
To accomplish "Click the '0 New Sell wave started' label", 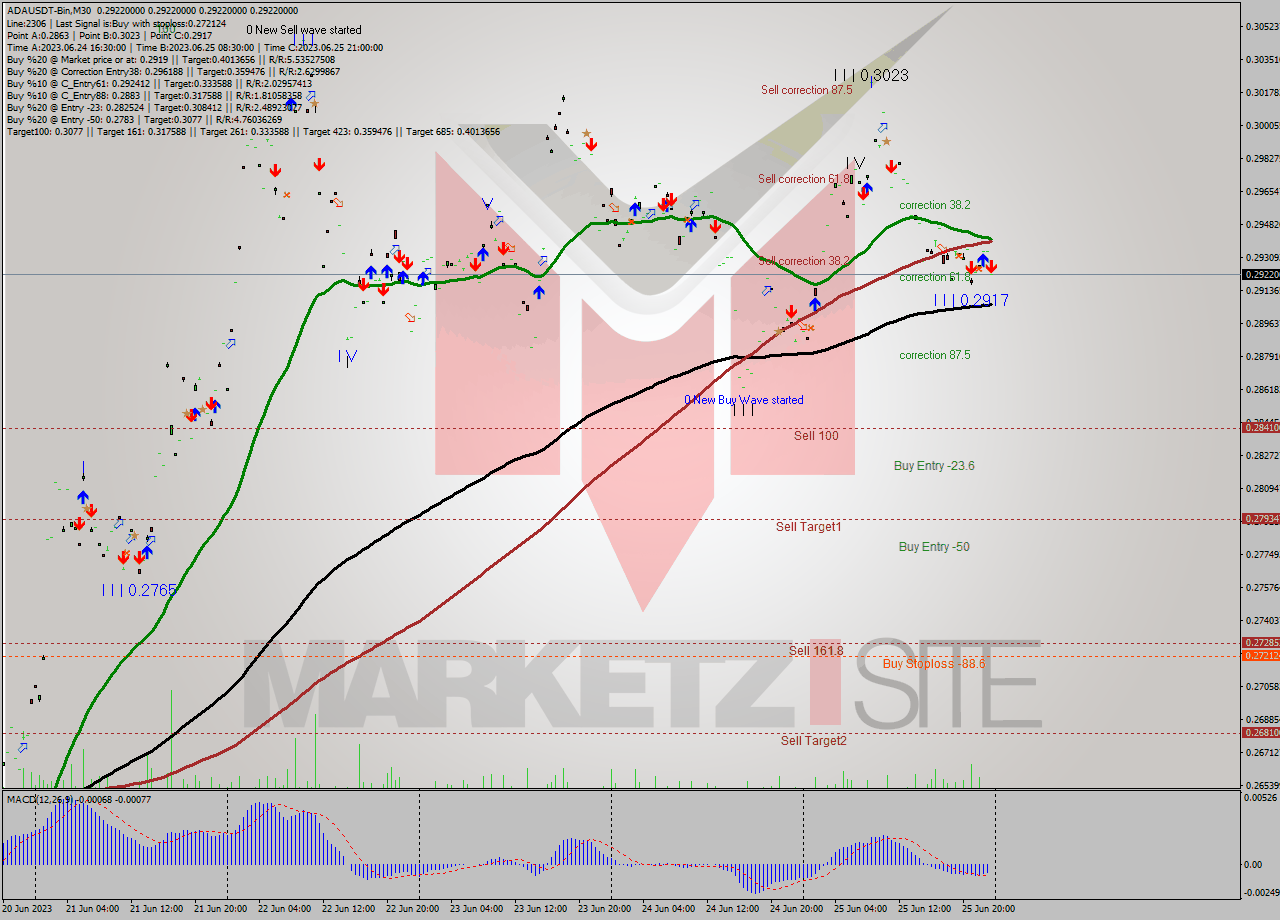I will pyautogui.click(x=304, y=31).
